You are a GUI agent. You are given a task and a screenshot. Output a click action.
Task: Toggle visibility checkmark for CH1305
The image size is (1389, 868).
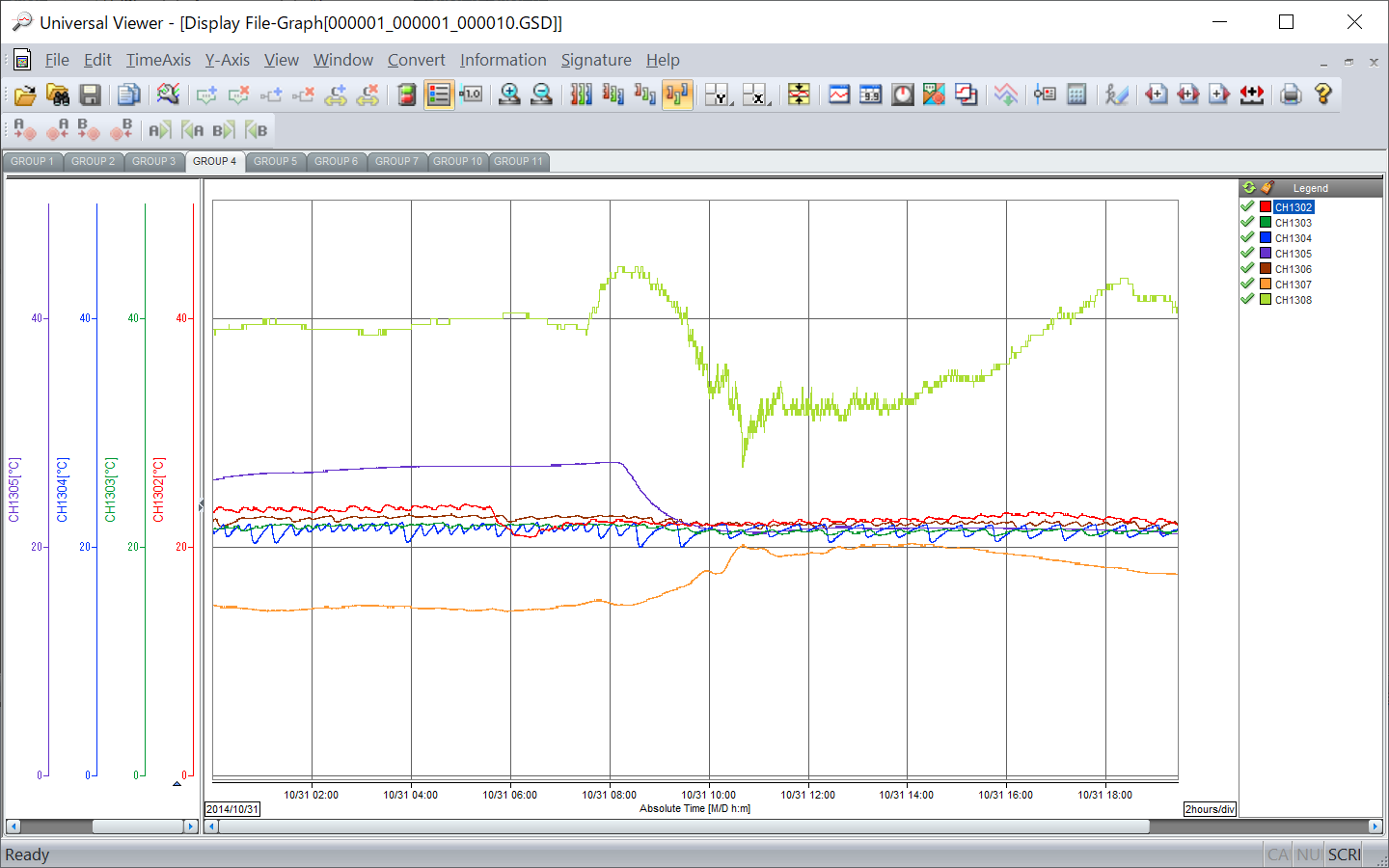pos(1247,254)
